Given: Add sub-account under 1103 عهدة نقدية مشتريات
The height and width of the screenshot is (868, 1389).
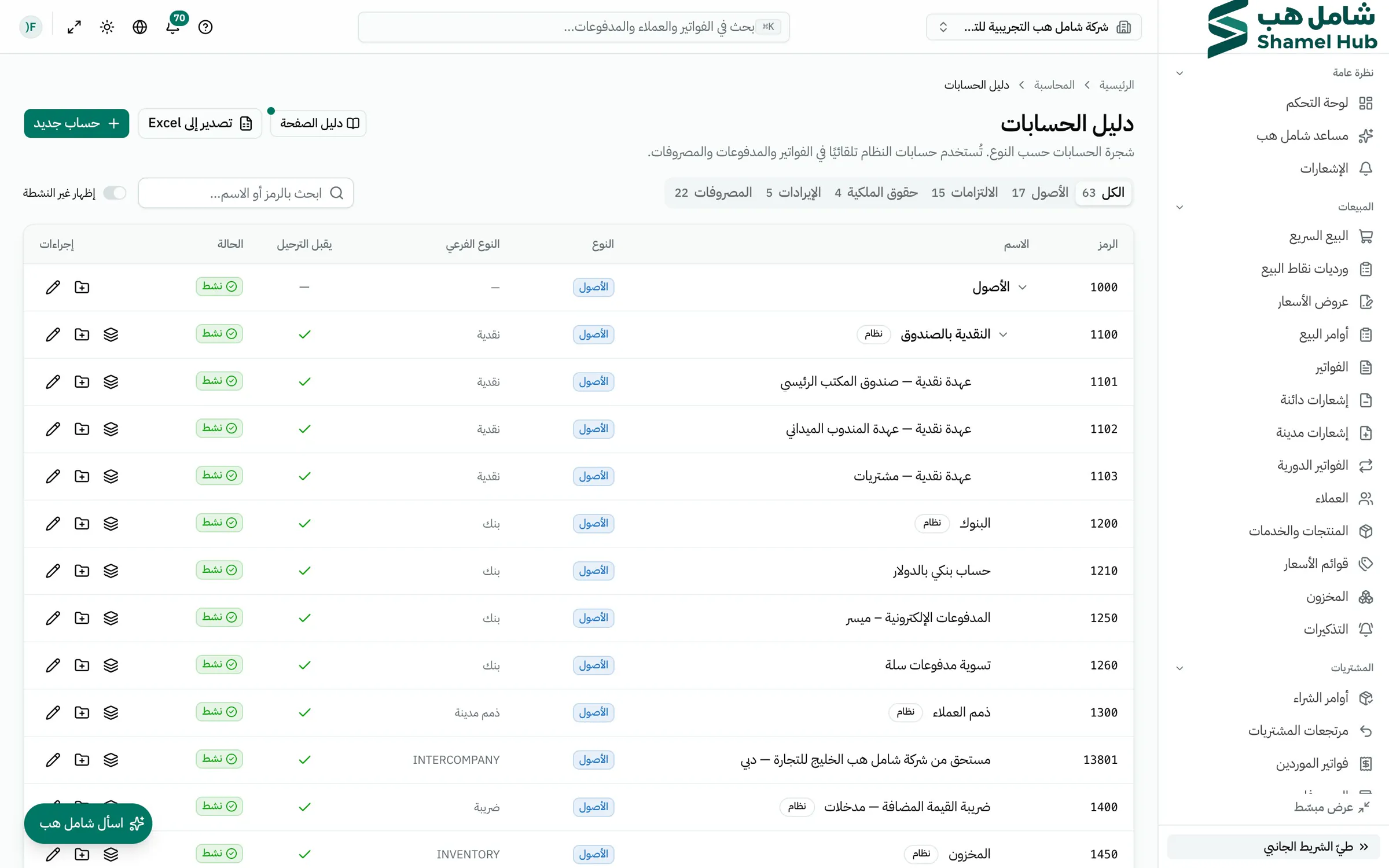Looking at the screenshot, I should tap(82, 476).
